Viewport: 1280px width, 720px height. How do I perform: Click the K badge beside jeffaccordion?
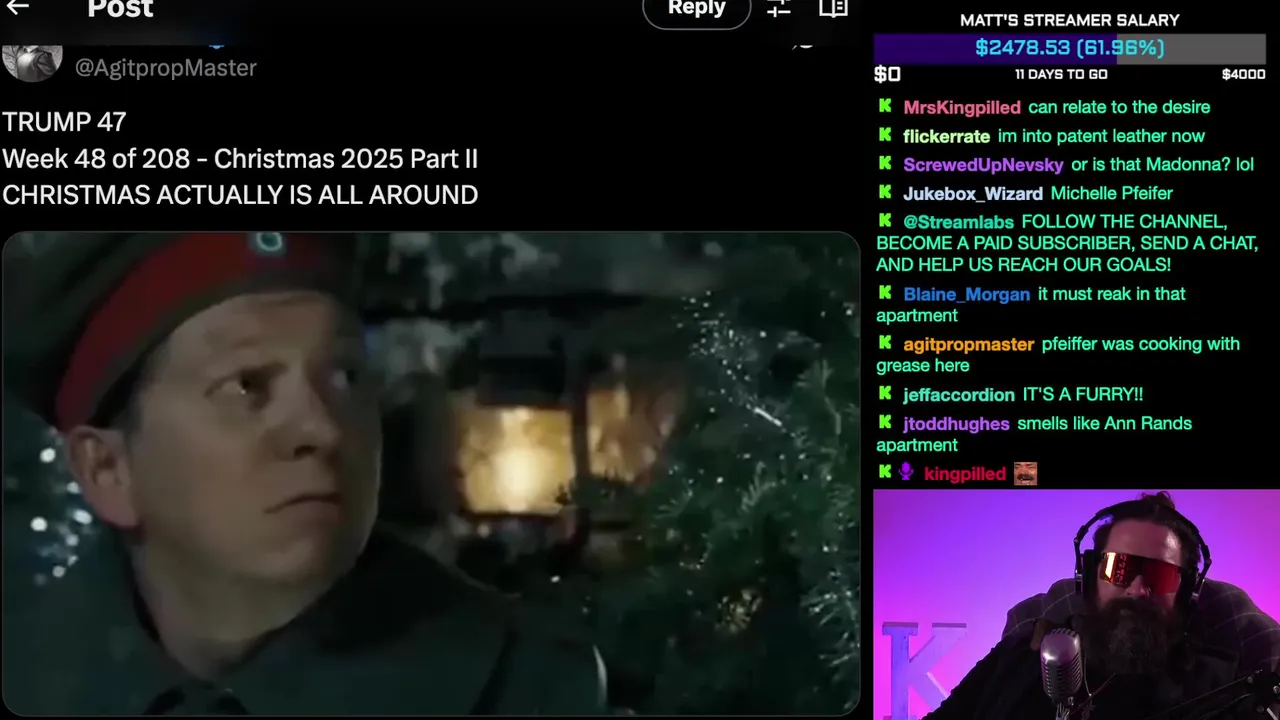click(x=885, y=393)
